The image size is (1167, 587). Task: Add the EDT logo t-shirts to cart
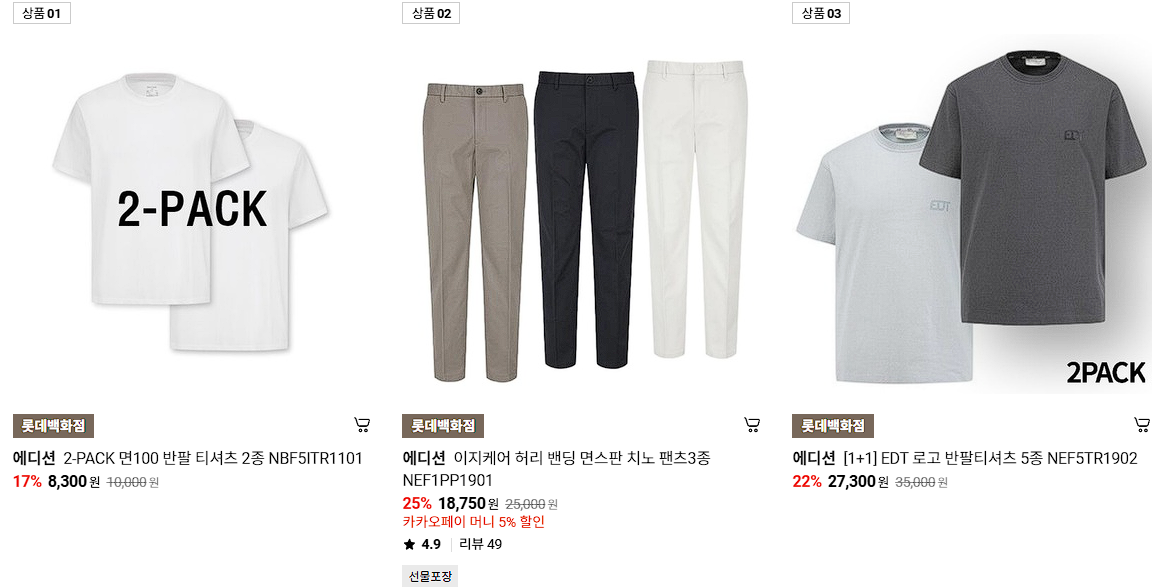pos(1142,426)
